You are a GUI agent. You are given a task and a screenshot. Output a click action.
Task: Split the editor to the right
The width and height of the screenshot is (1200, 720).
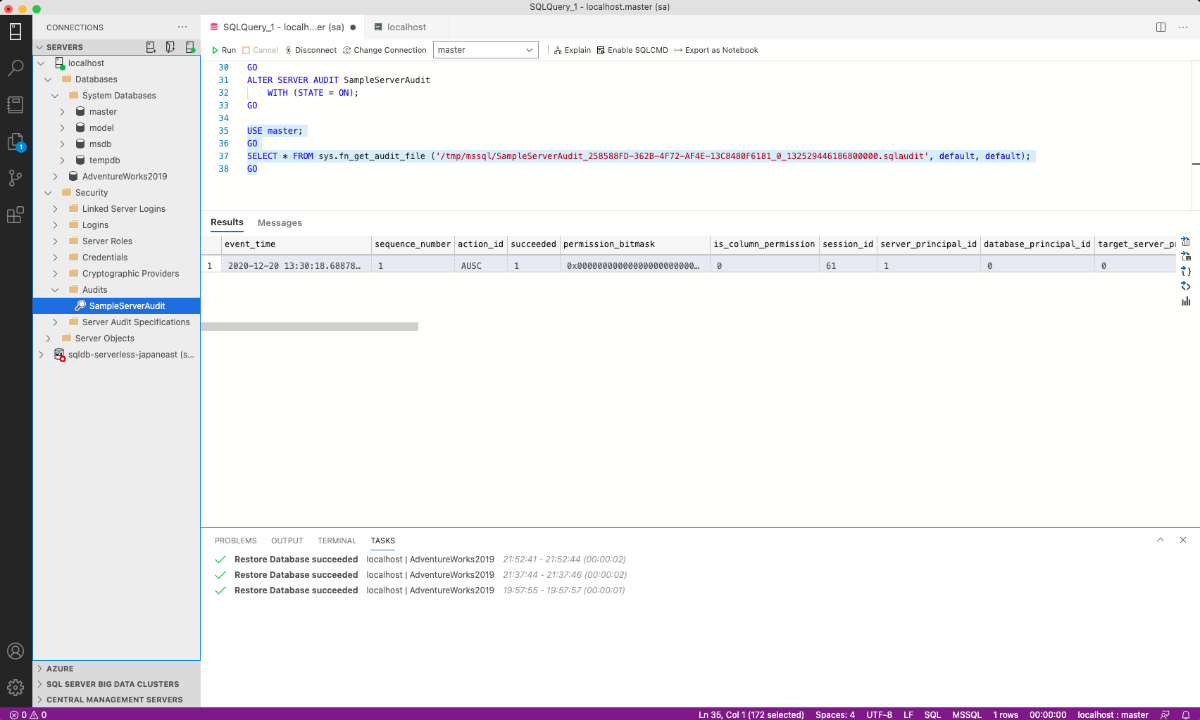click(1161, 27)
